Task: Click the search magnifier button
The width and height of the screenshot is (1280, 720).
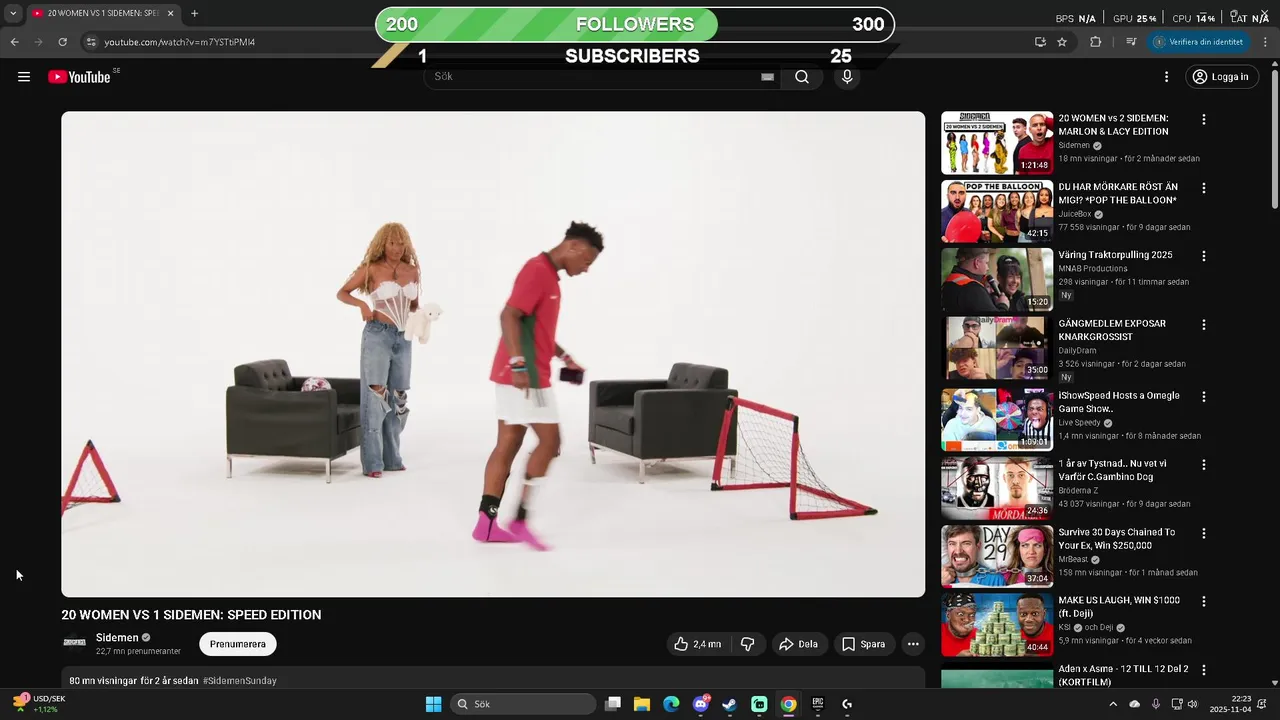Action: pos(802,77)
